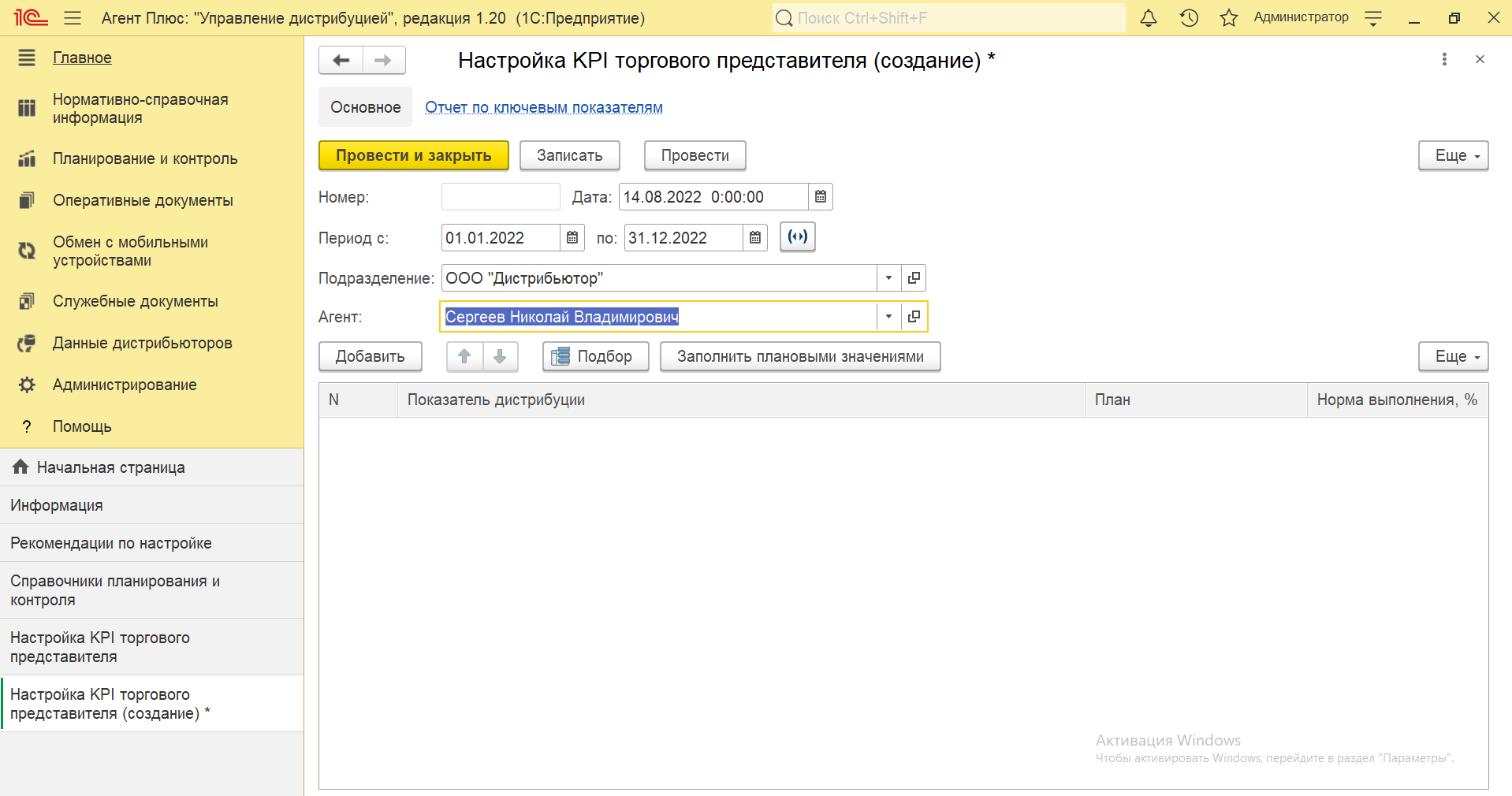Click the Подбор button
The image size is (1512, 796).
[596, 356]
